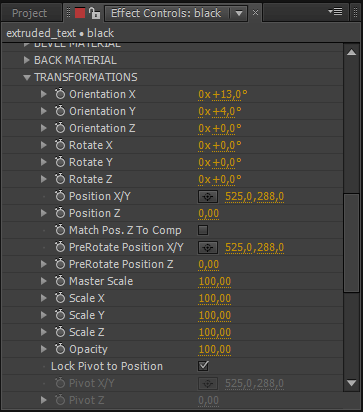Click Position X/Y crosshair point picker

[208, 197]
